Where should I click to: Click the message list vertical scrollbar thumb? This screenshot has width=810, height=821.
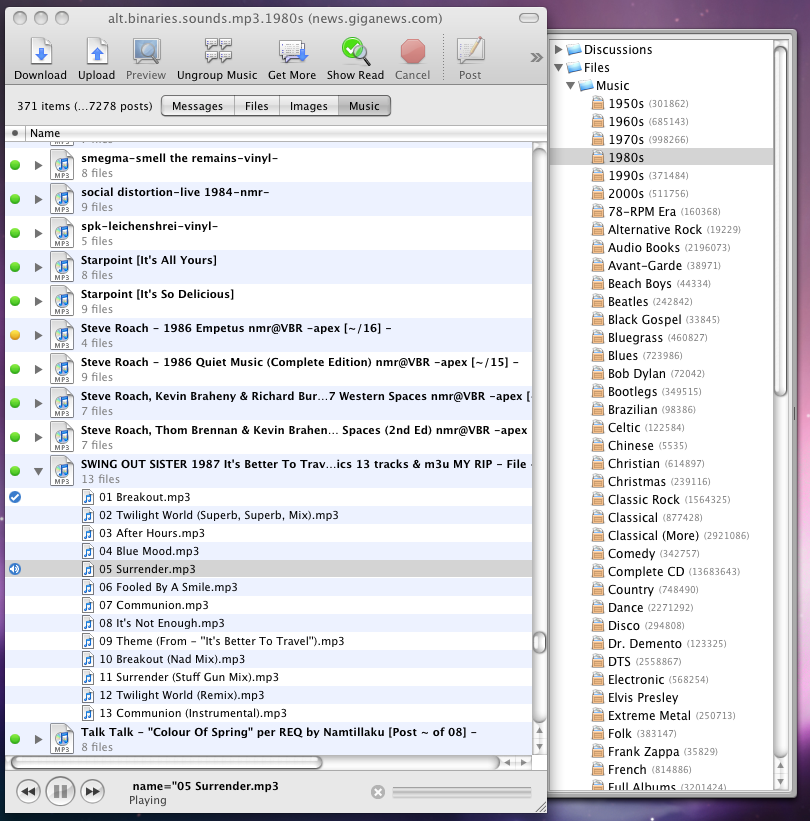tap(539, 642)
